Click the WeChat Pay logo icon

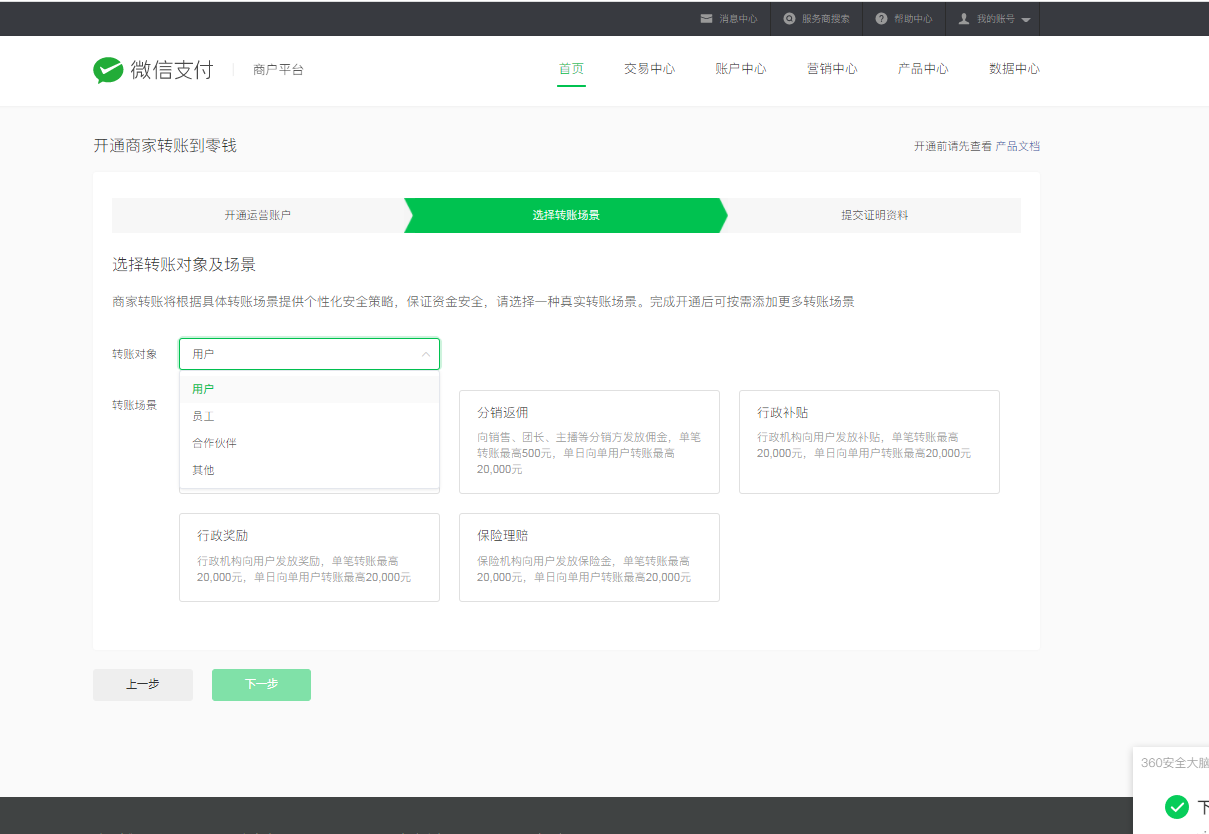(x=108, y=70)
